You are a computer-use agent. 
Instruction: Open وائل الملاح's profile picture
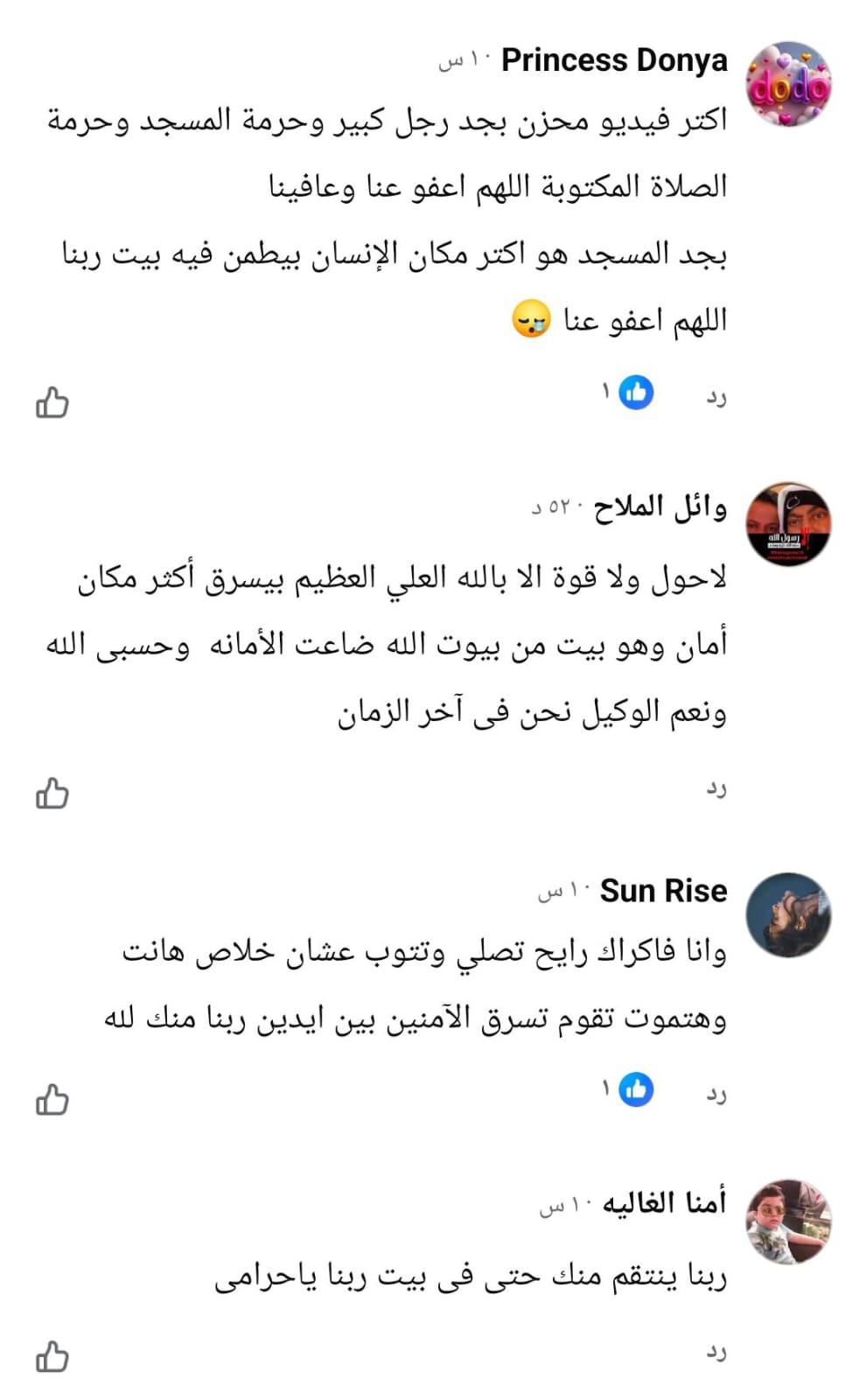788,523
